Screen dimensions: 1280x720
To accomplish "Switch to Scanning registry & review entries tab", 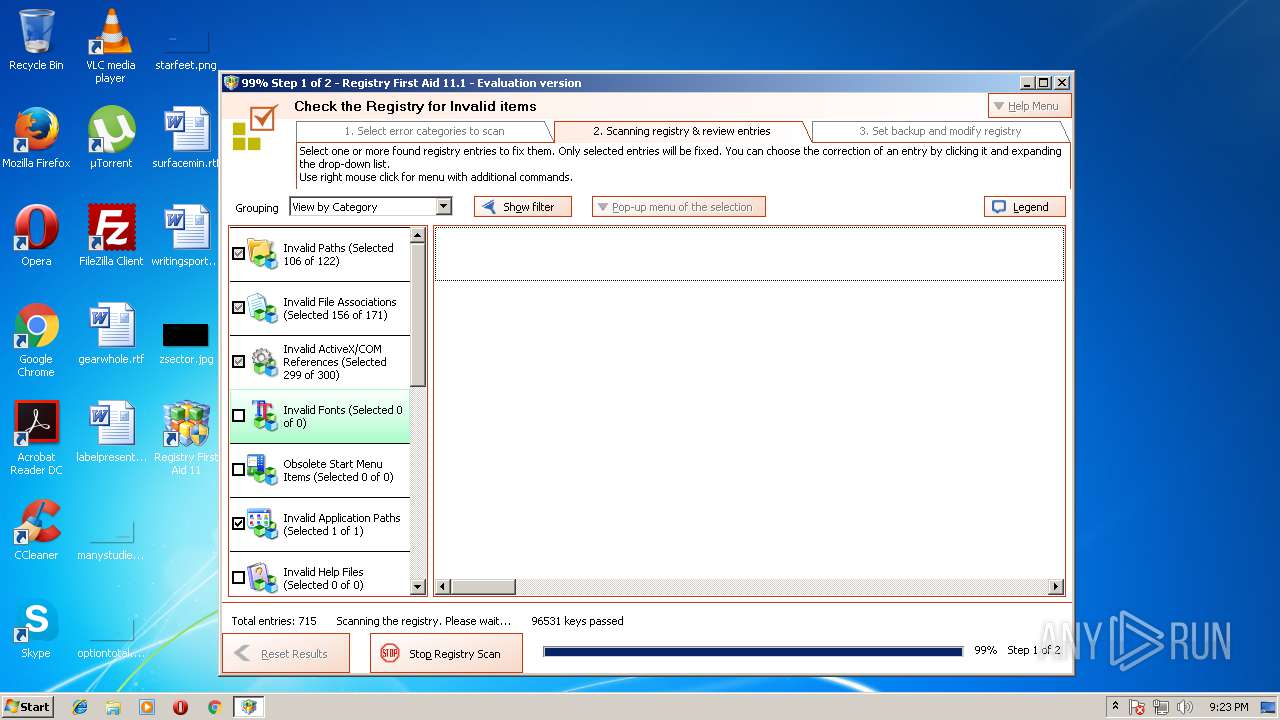I will coord(682,131).
